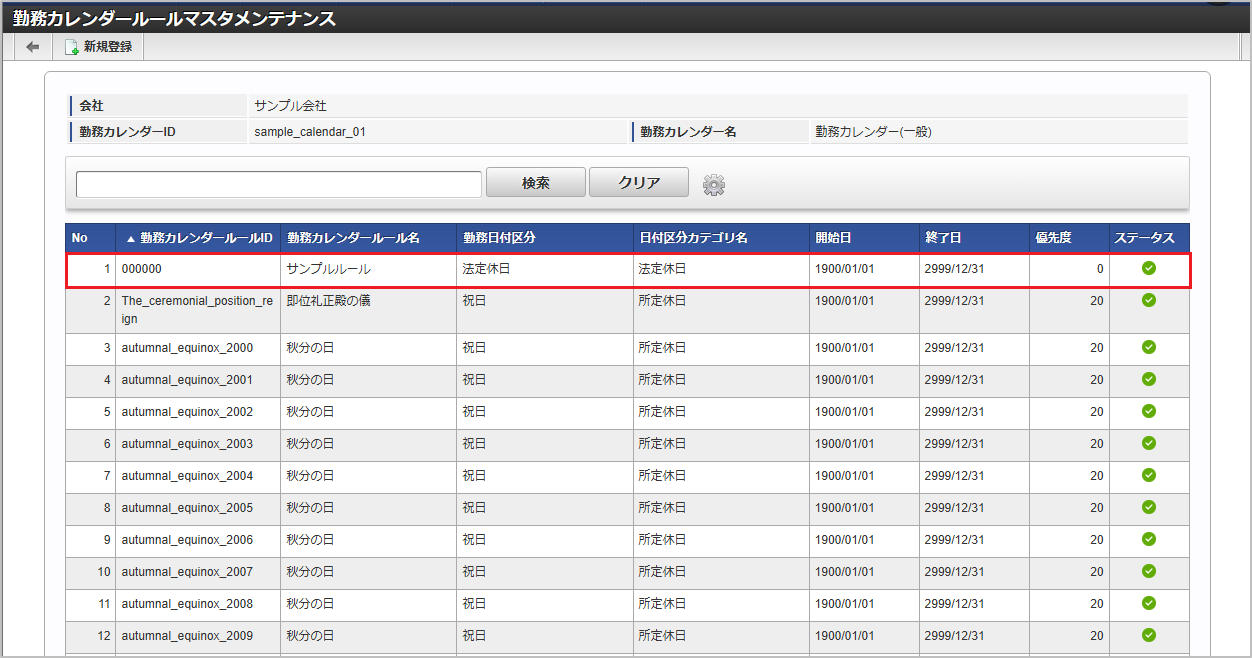Viewport: 1252px width, 658px height.
Task: Click status icon for autumnal_equinox_2009 row
Action: (1148, 635)
